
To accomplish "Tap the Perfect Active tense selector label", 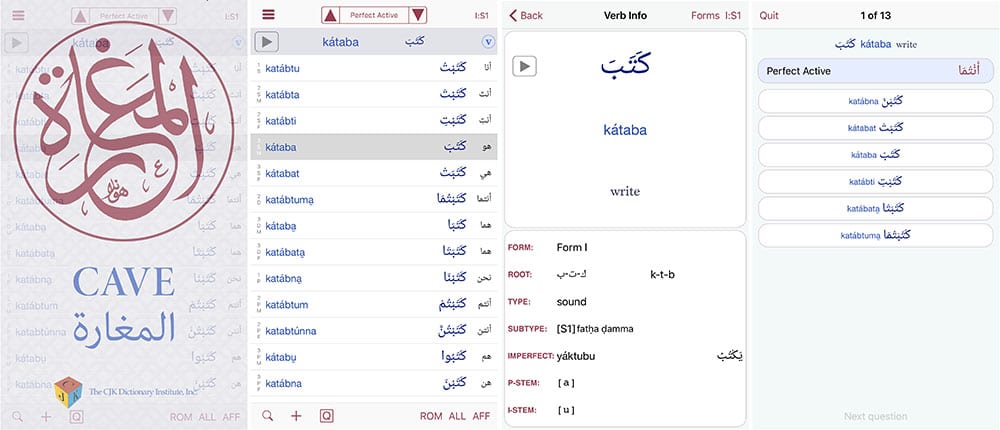I will tap(374, 15).
